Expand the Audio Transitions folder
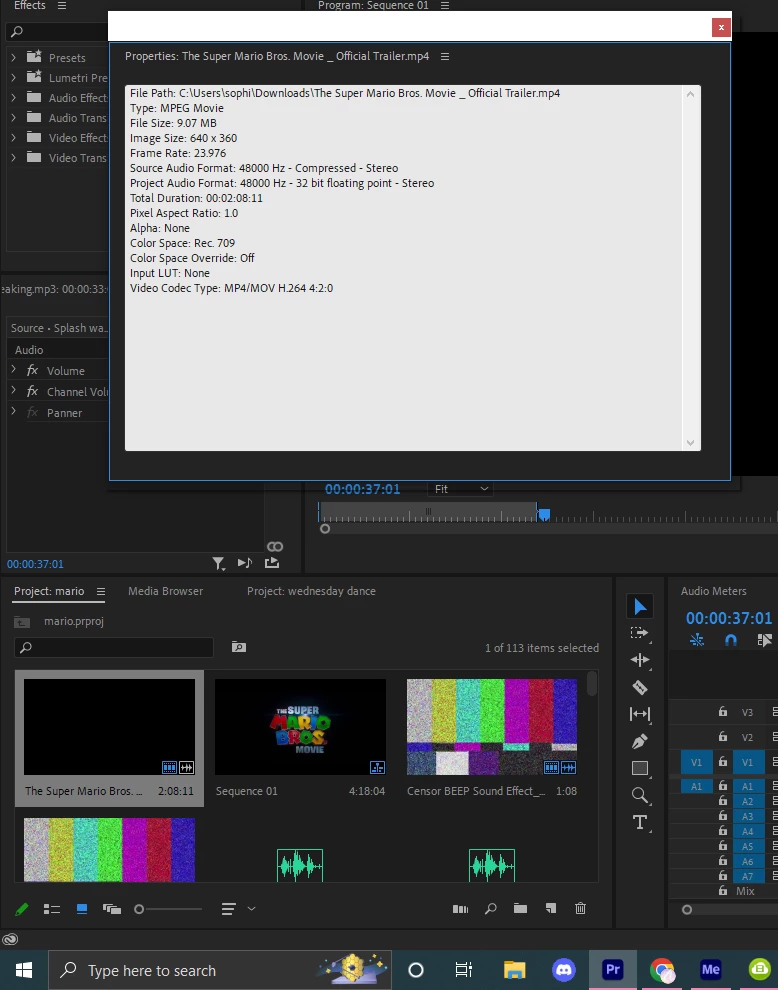Image resolution: width=778 pixels, height=990 pixels. (13, 117)
